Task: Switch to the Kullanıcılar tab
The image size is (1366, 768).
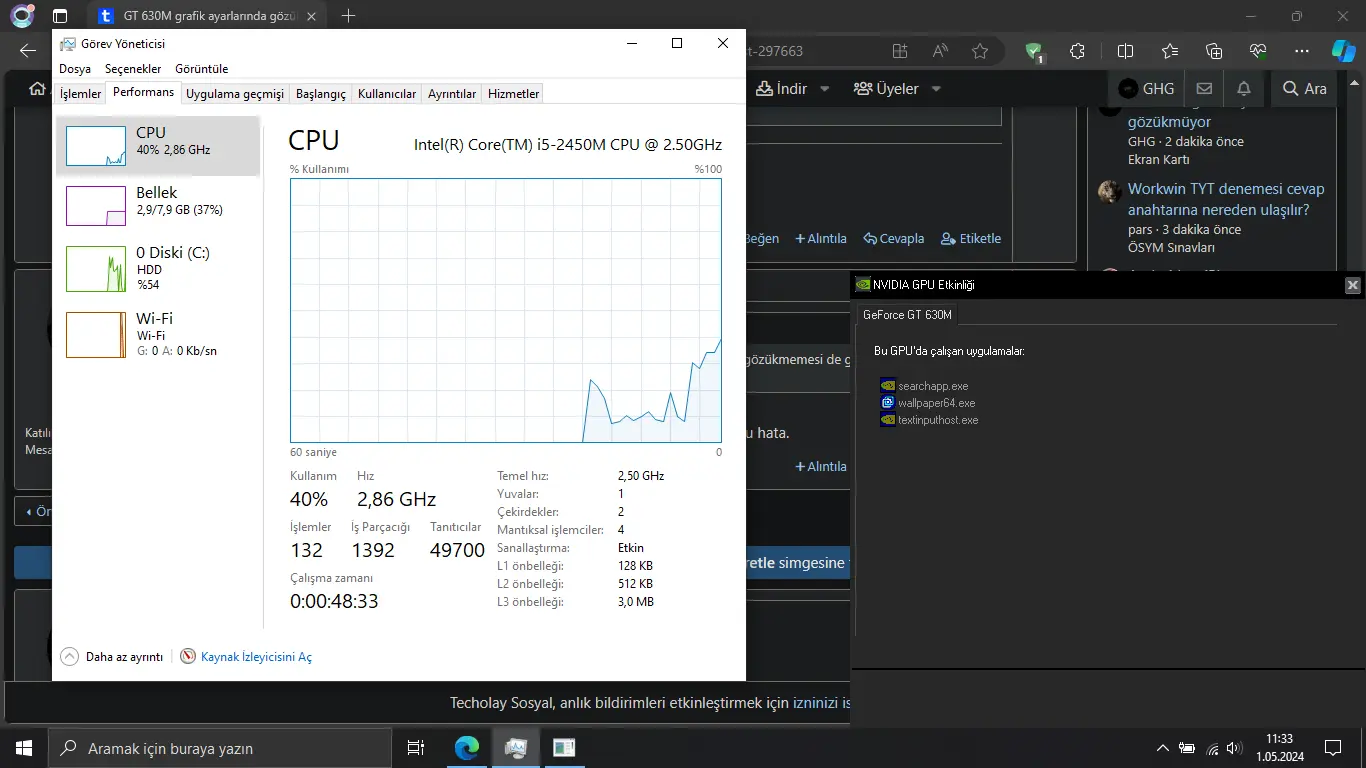Action: (x=387, y=94)
